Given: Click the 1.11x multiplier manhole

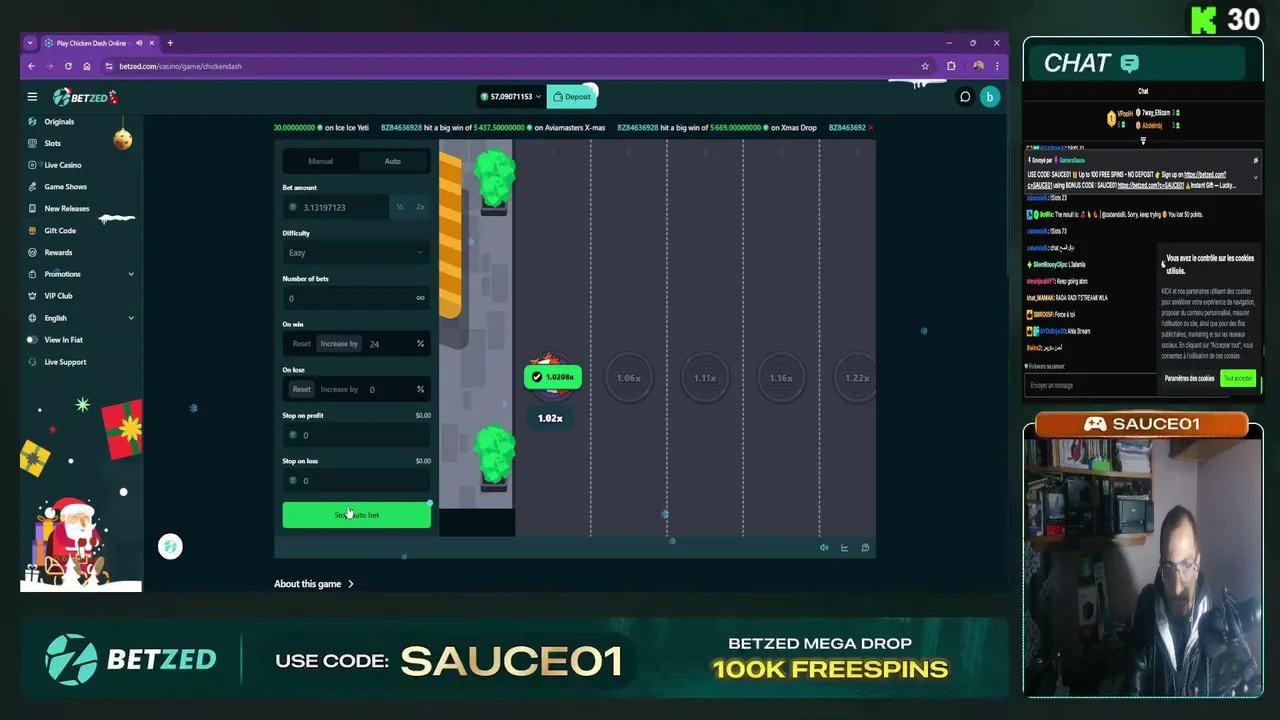Looking at the screenshot, I should (x=704, y=378).
